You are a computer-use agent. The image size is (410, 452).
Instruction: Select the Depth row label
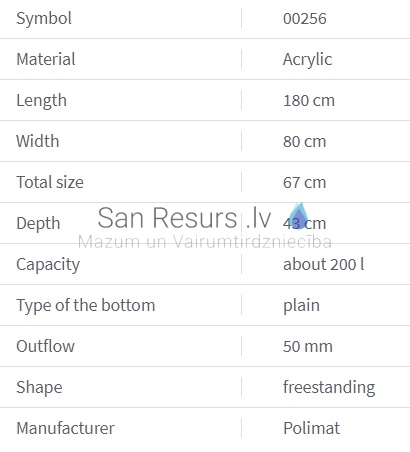click(38, 224)
